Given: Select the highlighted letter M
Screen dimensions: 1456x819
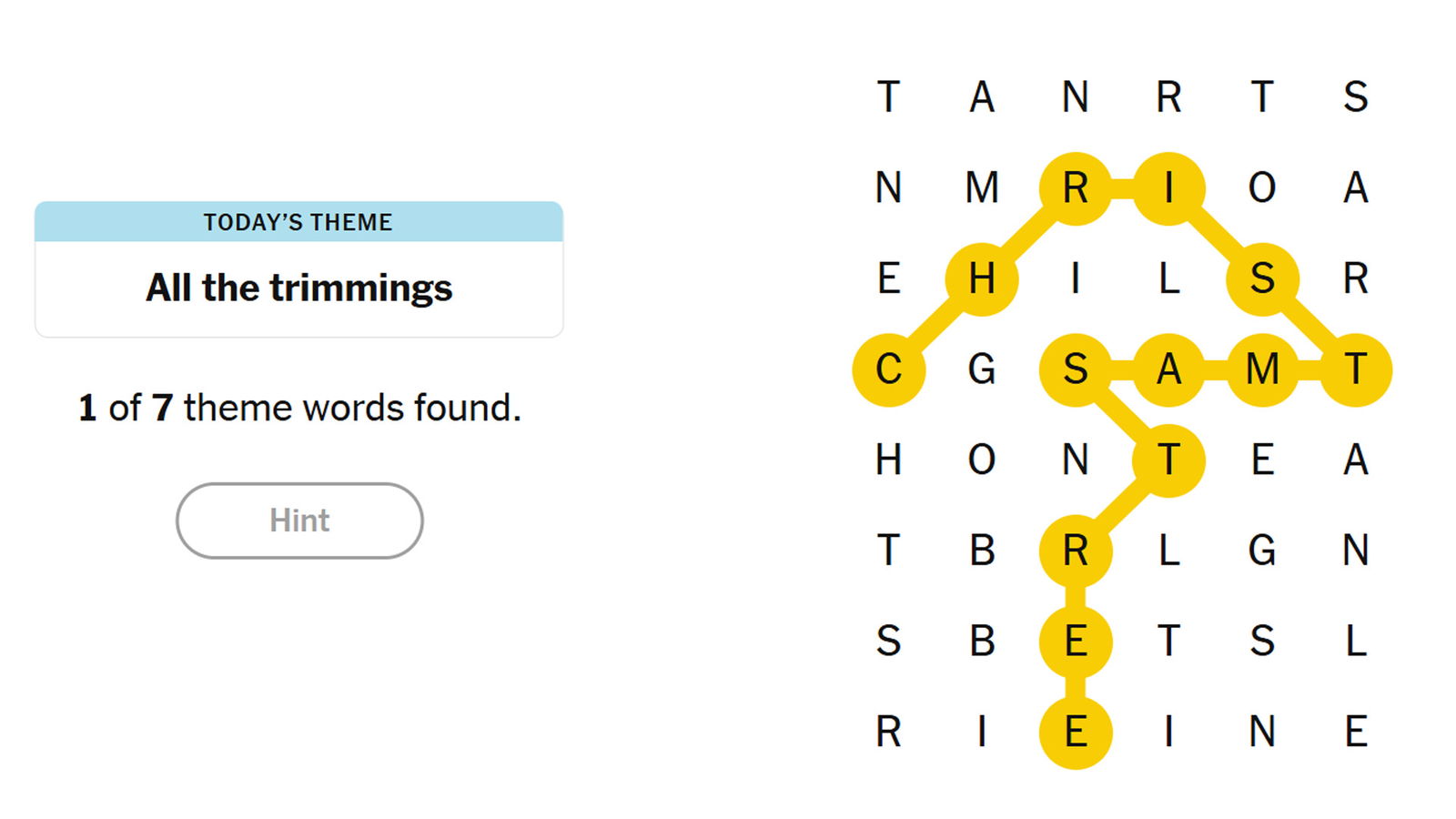Looking at the screenshot, I should tap(1262, 369).
